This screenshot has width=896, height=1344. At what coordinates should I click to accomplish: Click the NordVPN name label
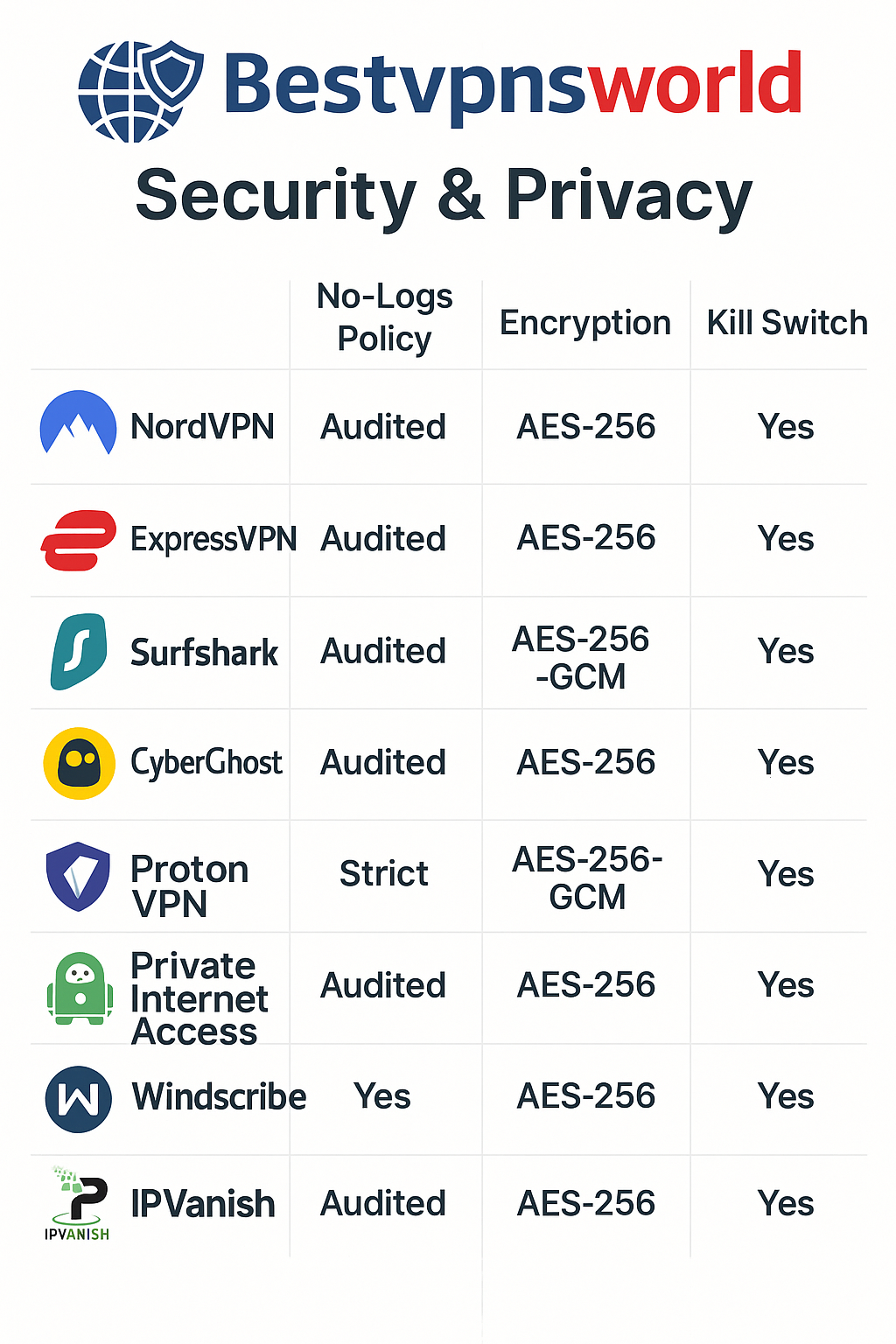(202, 427)
